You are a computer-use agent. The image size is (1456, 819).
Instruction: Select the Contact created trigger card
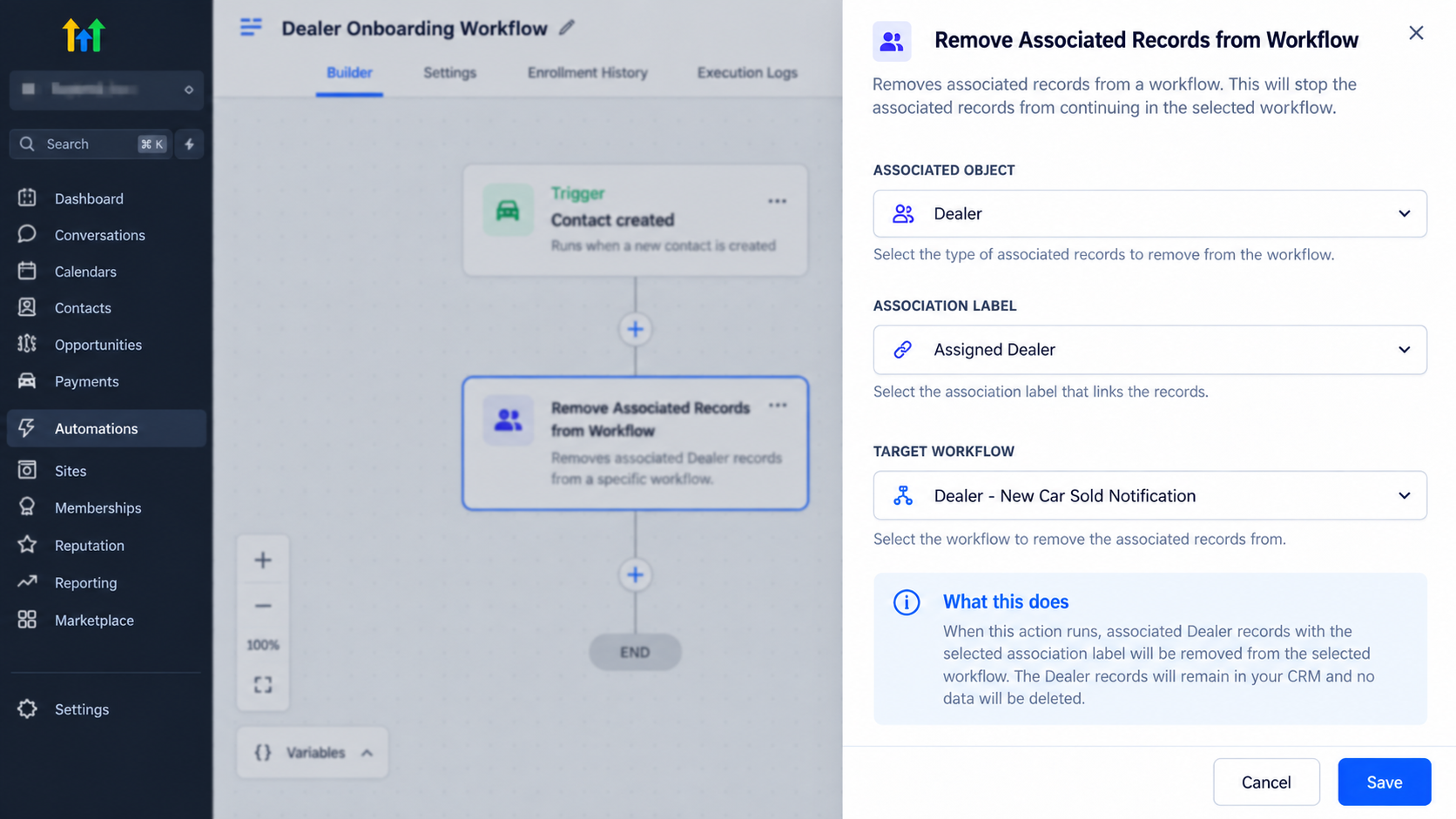(x=635, y=221)
